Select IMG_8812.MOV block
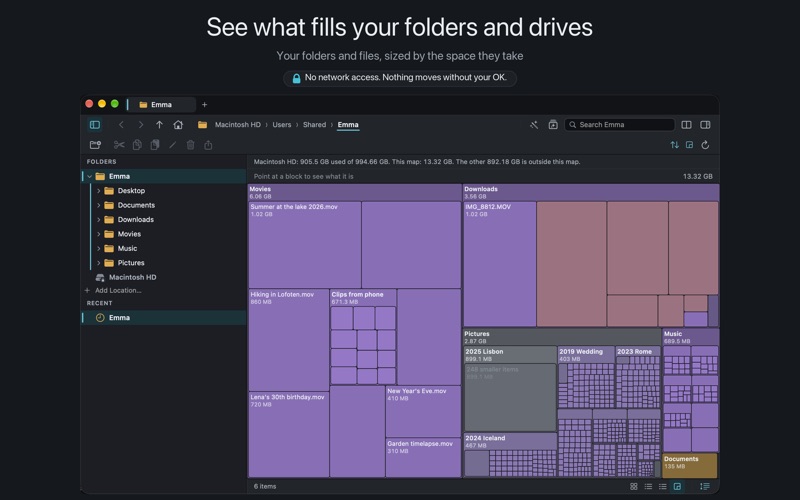 point(499,264)
